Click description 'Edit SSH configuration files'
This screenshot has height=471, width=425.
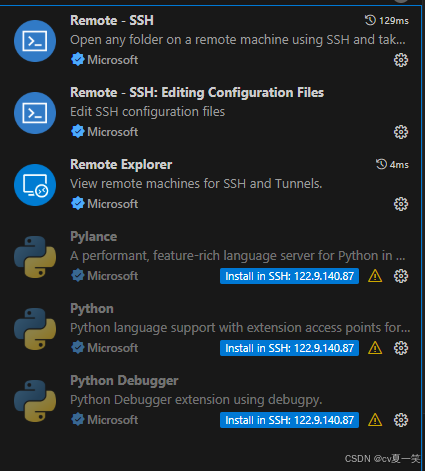point(148,112)
